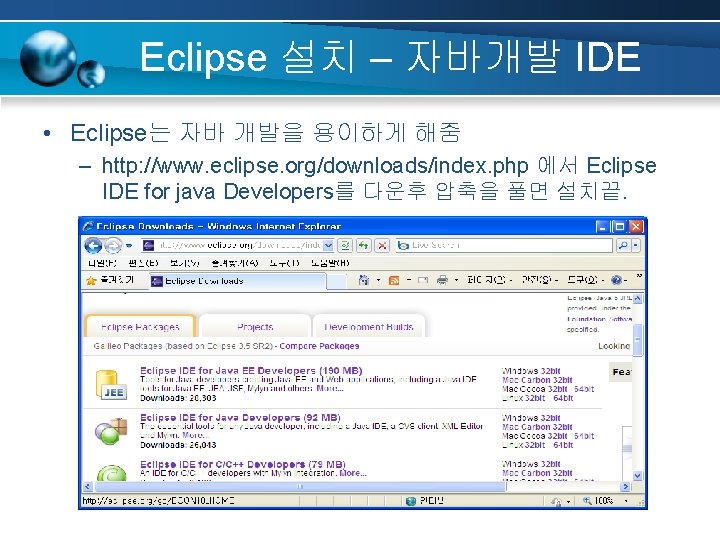Click the browser Back arrow button
The height and width of the screenshot is (540, 720).
(93, 246)
